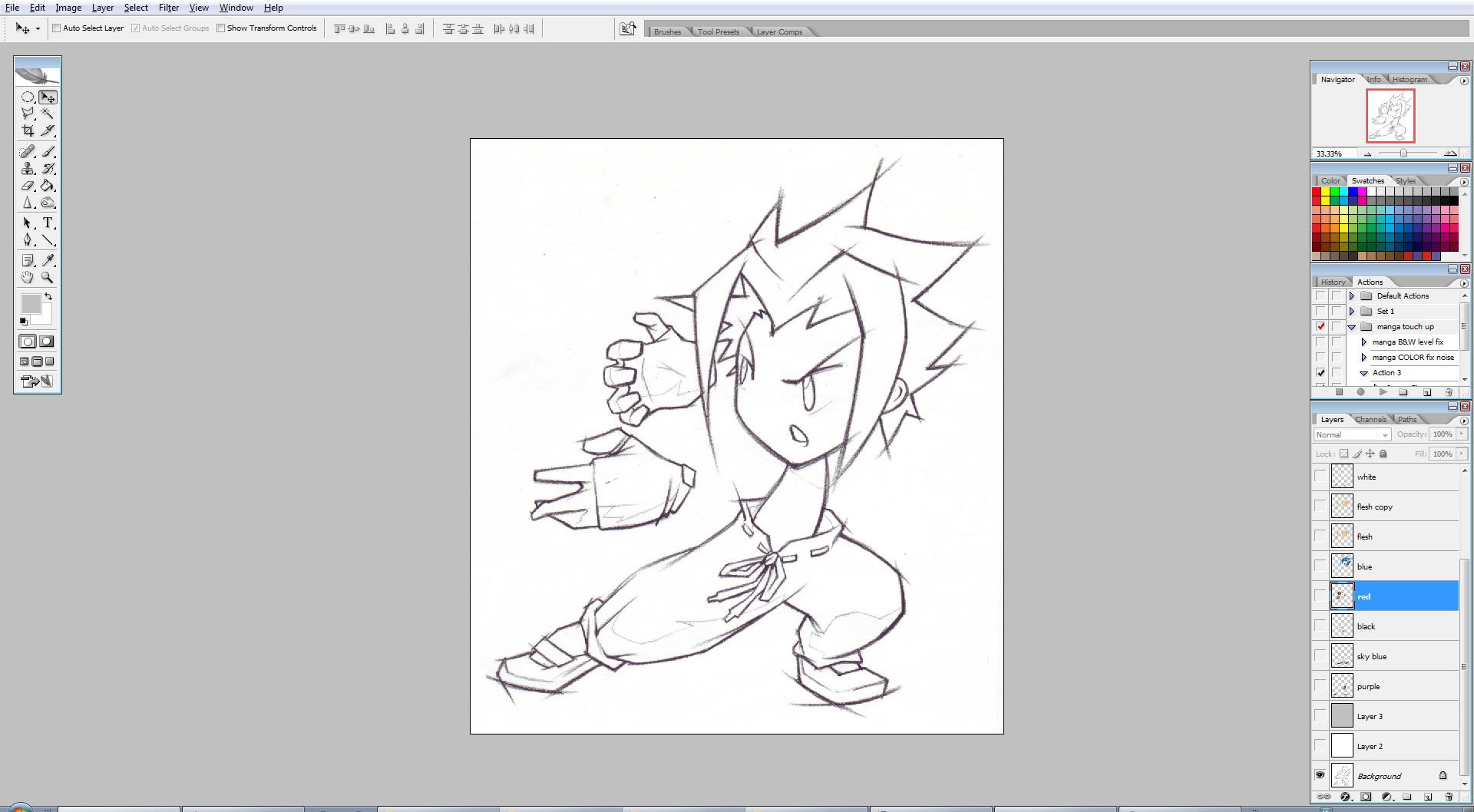This screenshot has width=1474, height=812.
Task: Add a layer style in Layers panel
Action: [x=1345, y=797]
